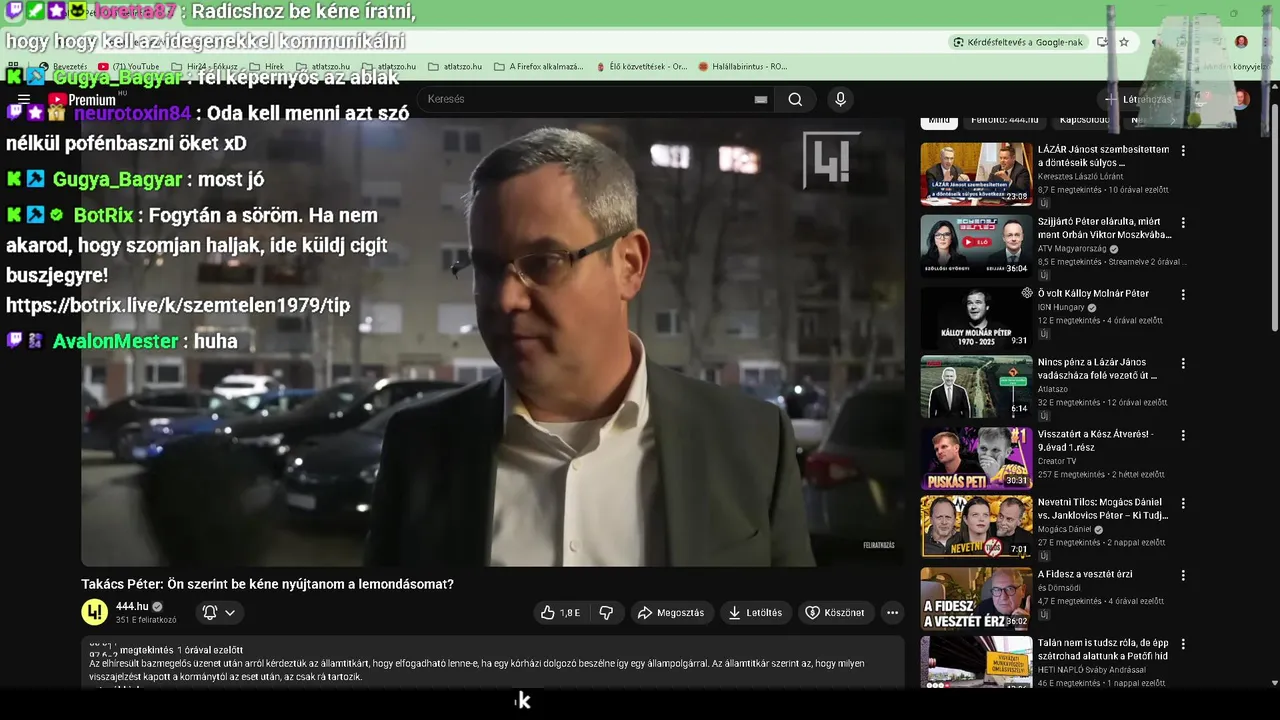Share video via Megosztás button

pyautogui.click(x=671, y=612)
